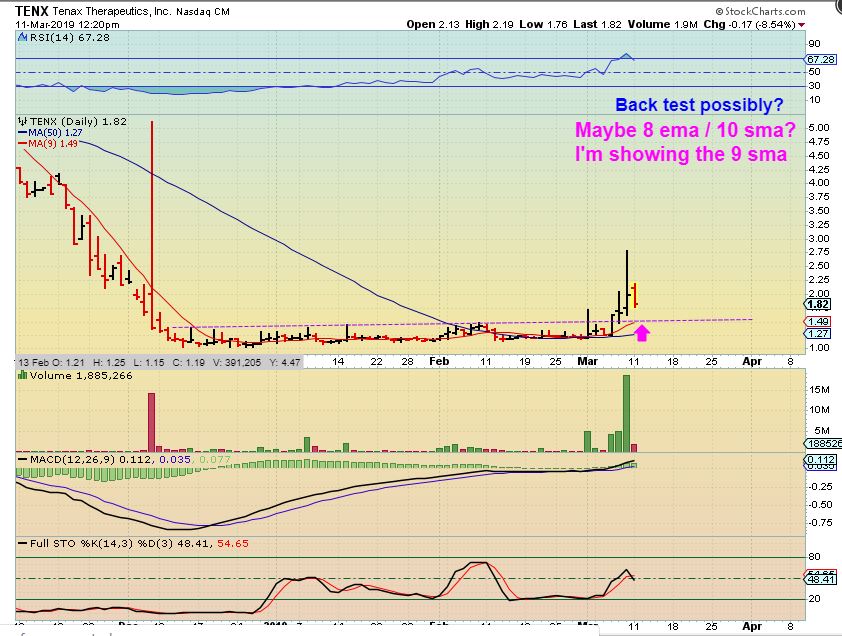Click the Nasdaq CM exchange label

(x=203, y=11)
